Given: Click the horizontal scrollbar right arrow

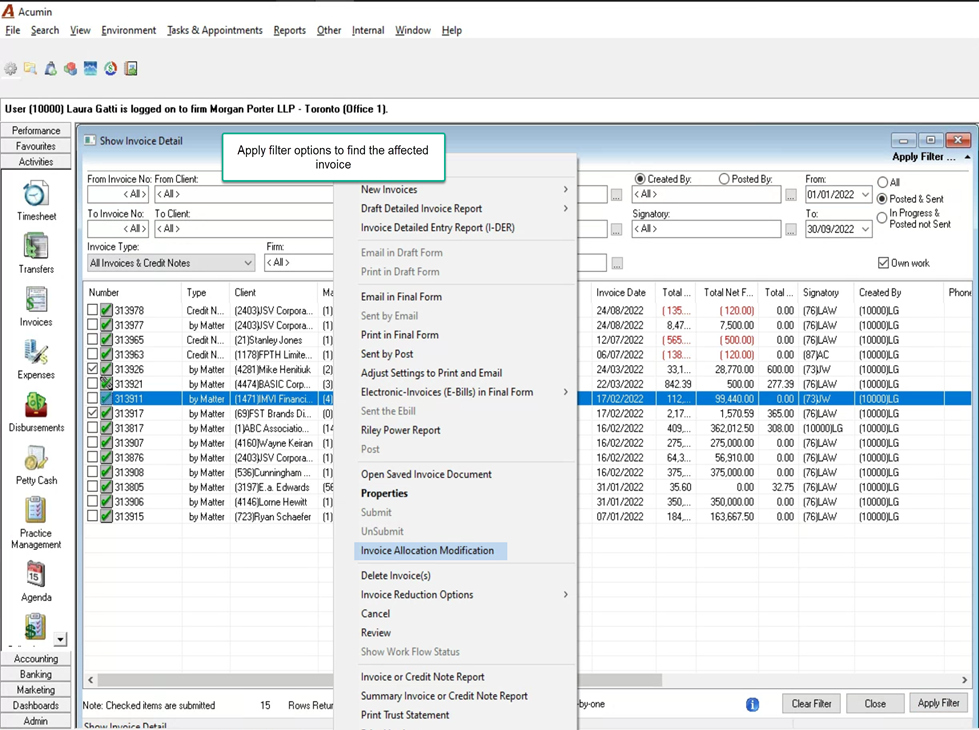Looking at the screenshot, I should [964, 679].
